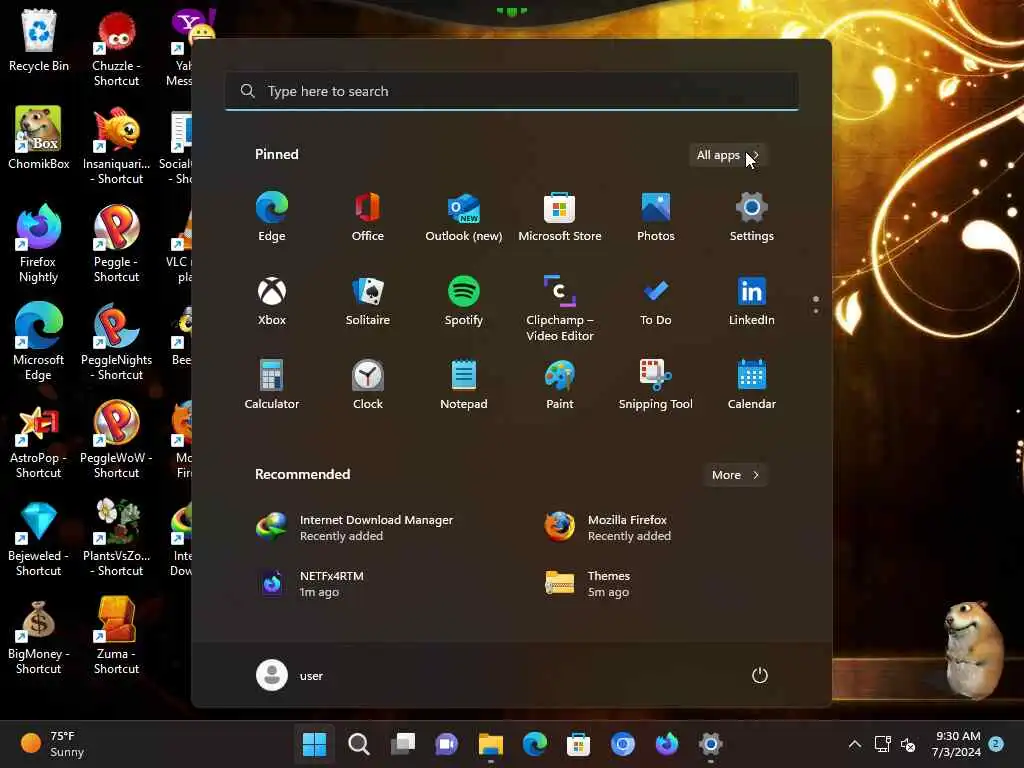Select Chuzzle shortcut on desktop
1024x768 pixels.
[116, 48]
